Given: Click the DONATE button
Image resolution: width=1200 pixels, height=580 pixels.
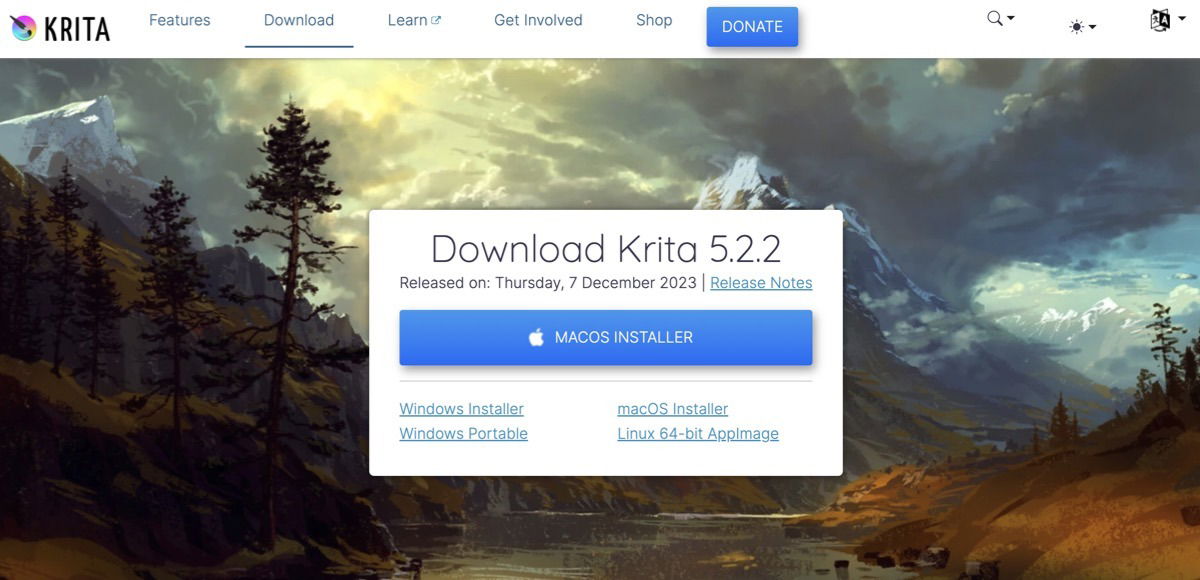Looking at the screenshot, I should [752, 26].
